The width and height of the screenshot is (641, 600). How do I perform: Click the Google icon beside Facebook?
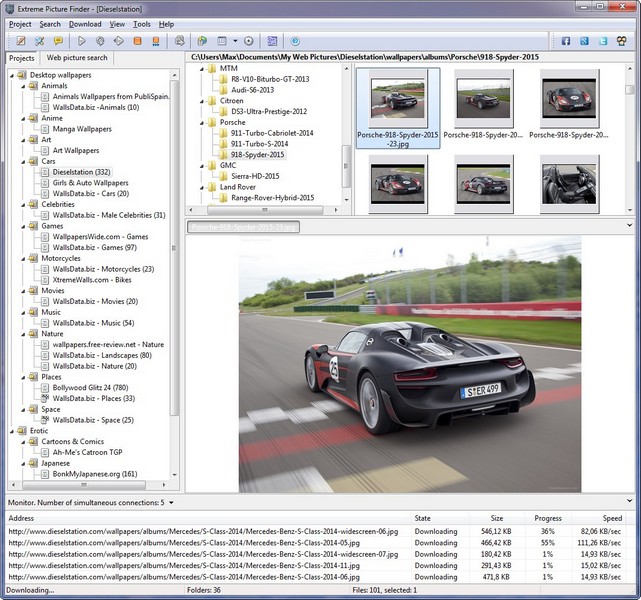(584, 41)
